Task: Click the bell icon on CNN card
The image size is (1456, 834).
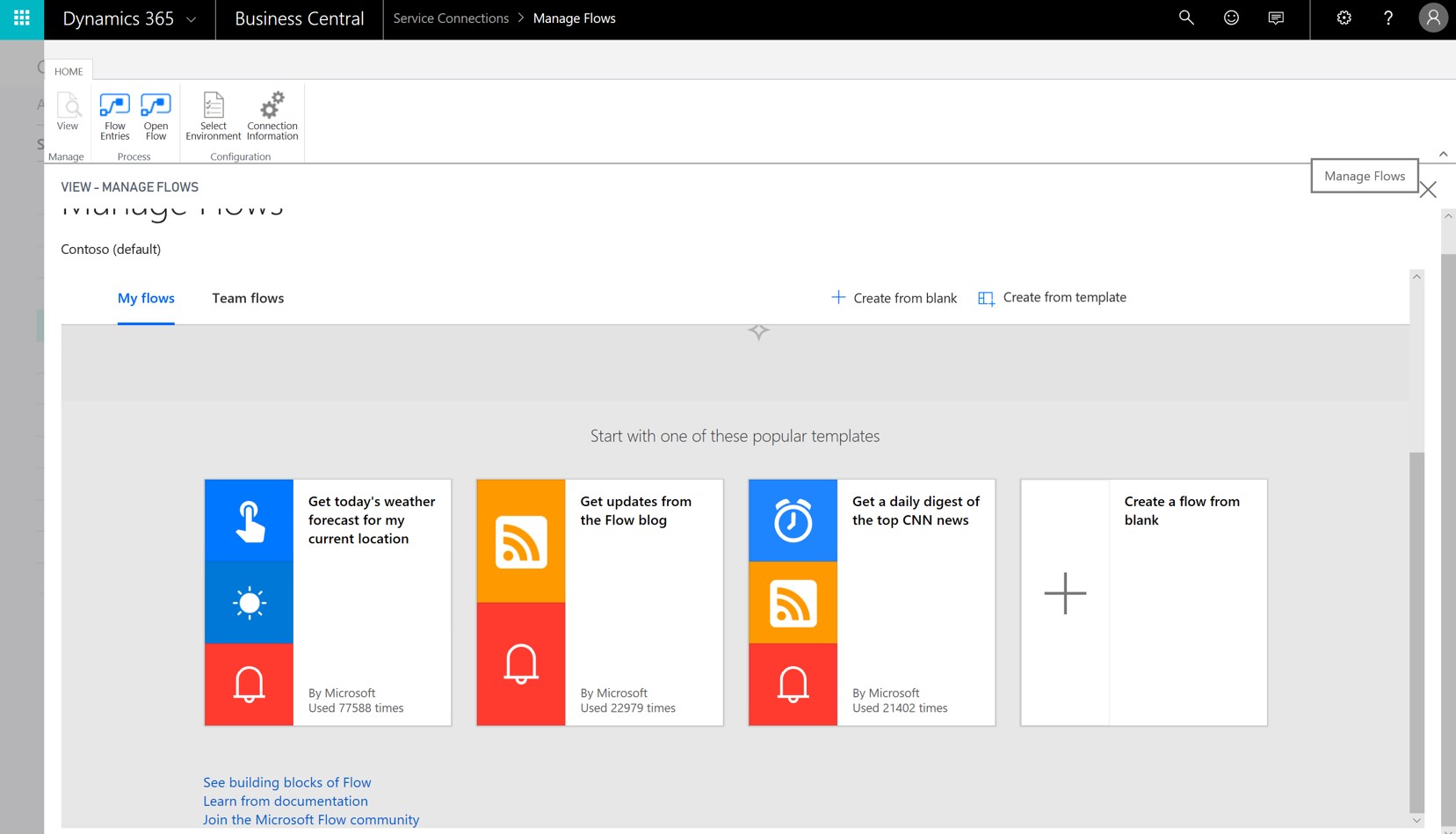Action: click(793, 685)
